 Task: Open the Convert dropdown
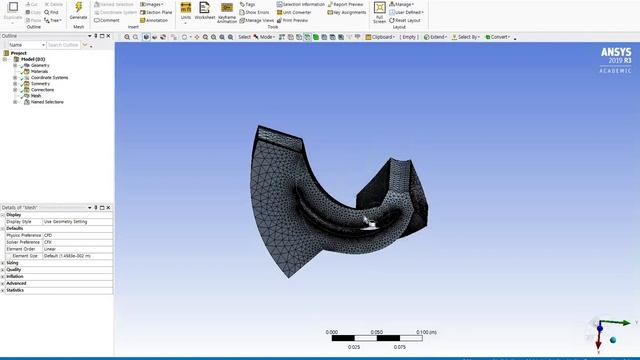pyautogui.click(x=498, y=37)
